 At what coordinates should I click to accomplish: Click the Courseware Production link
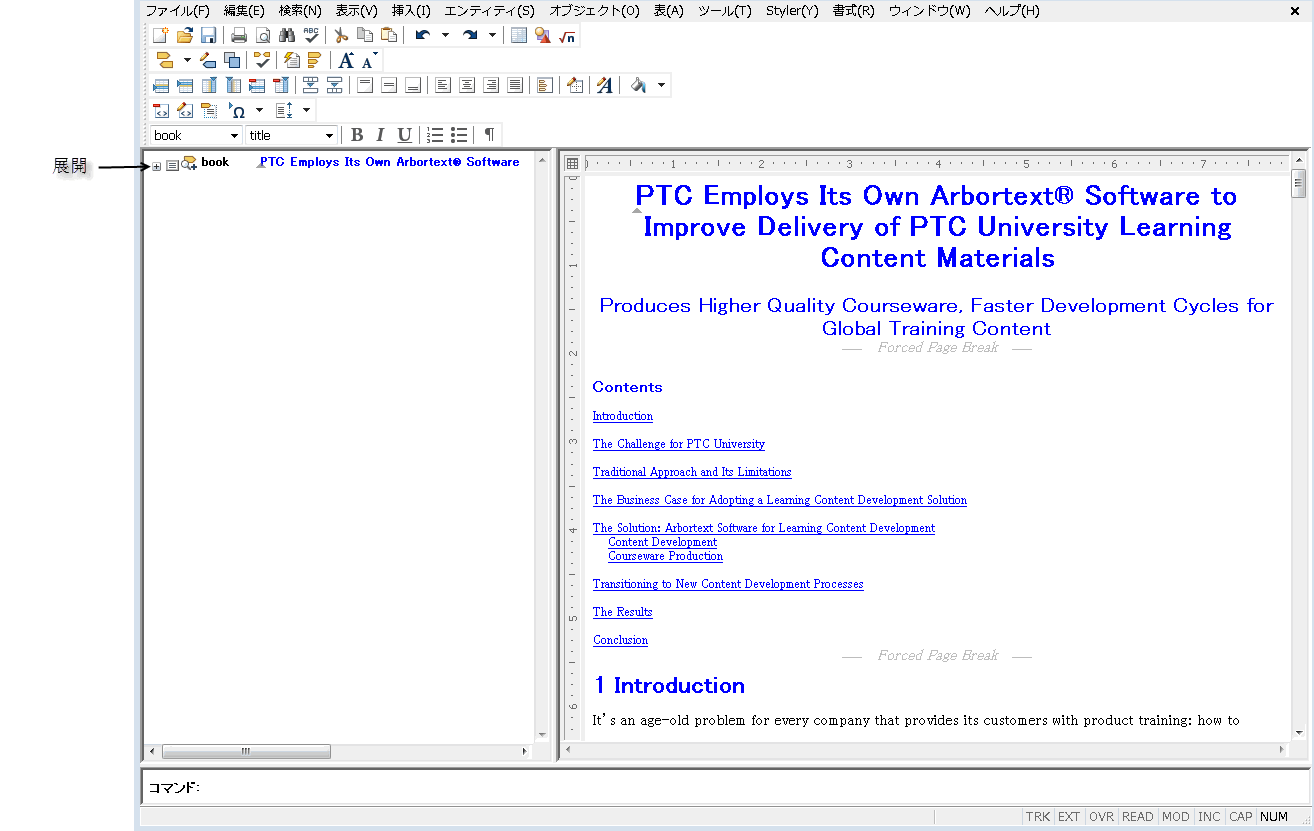665,556
